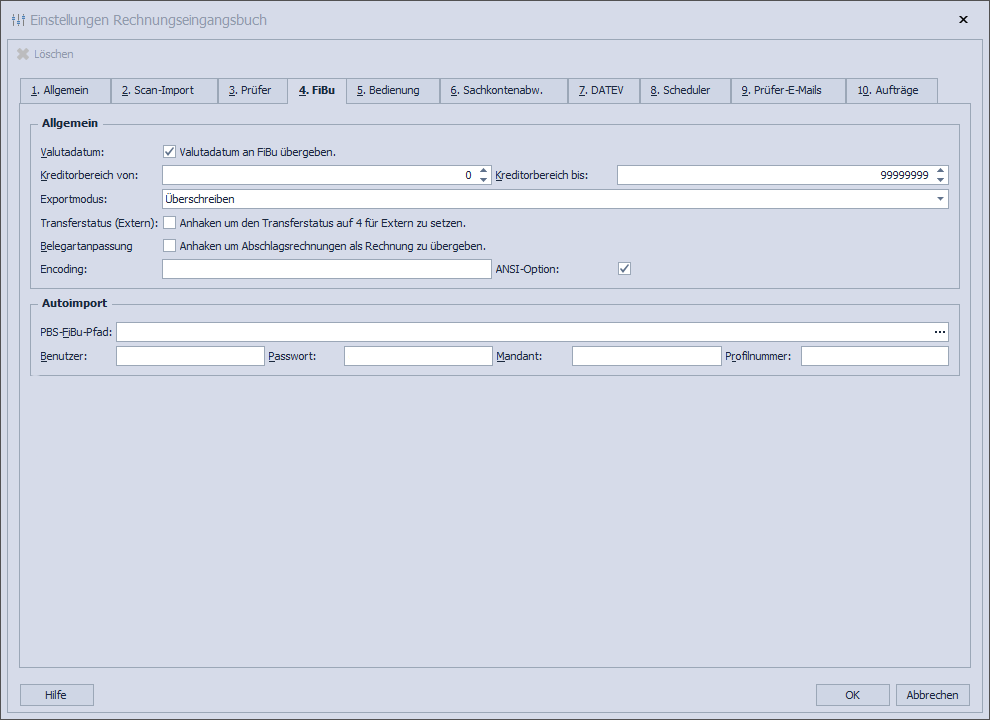990x720 pixels.
Task: Open the 2. Scan-Import tab
Action: [x=164, y=91]
